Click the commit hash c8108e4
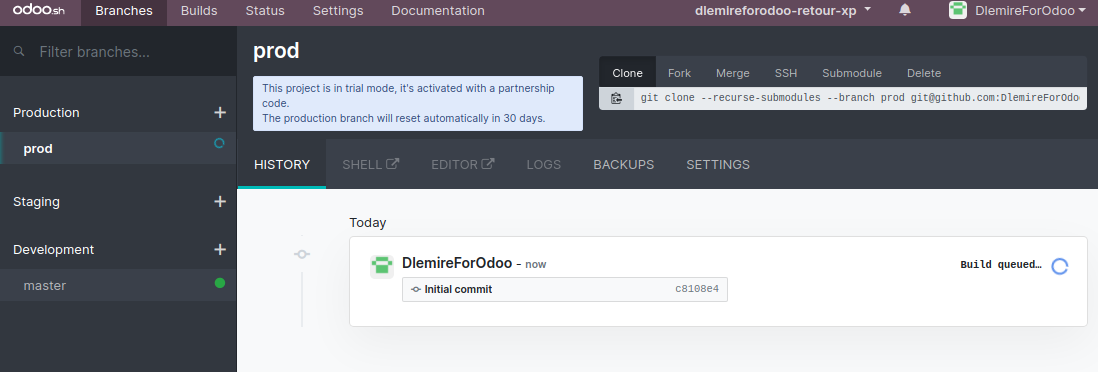 pyautogui.click(x=697, y=289)
